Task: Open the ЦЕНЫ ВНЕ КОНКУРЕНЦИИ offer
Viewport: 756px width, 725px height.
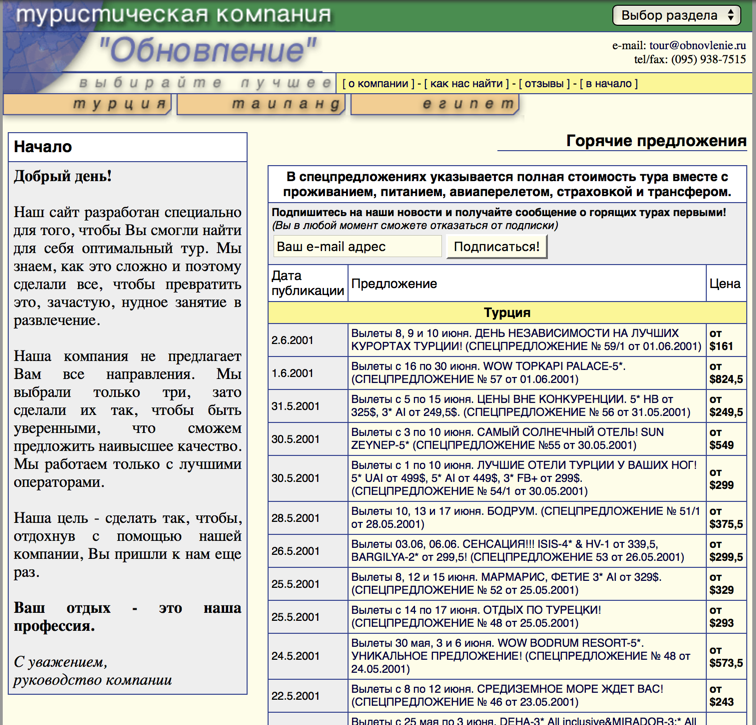Action: click(521, 405)
